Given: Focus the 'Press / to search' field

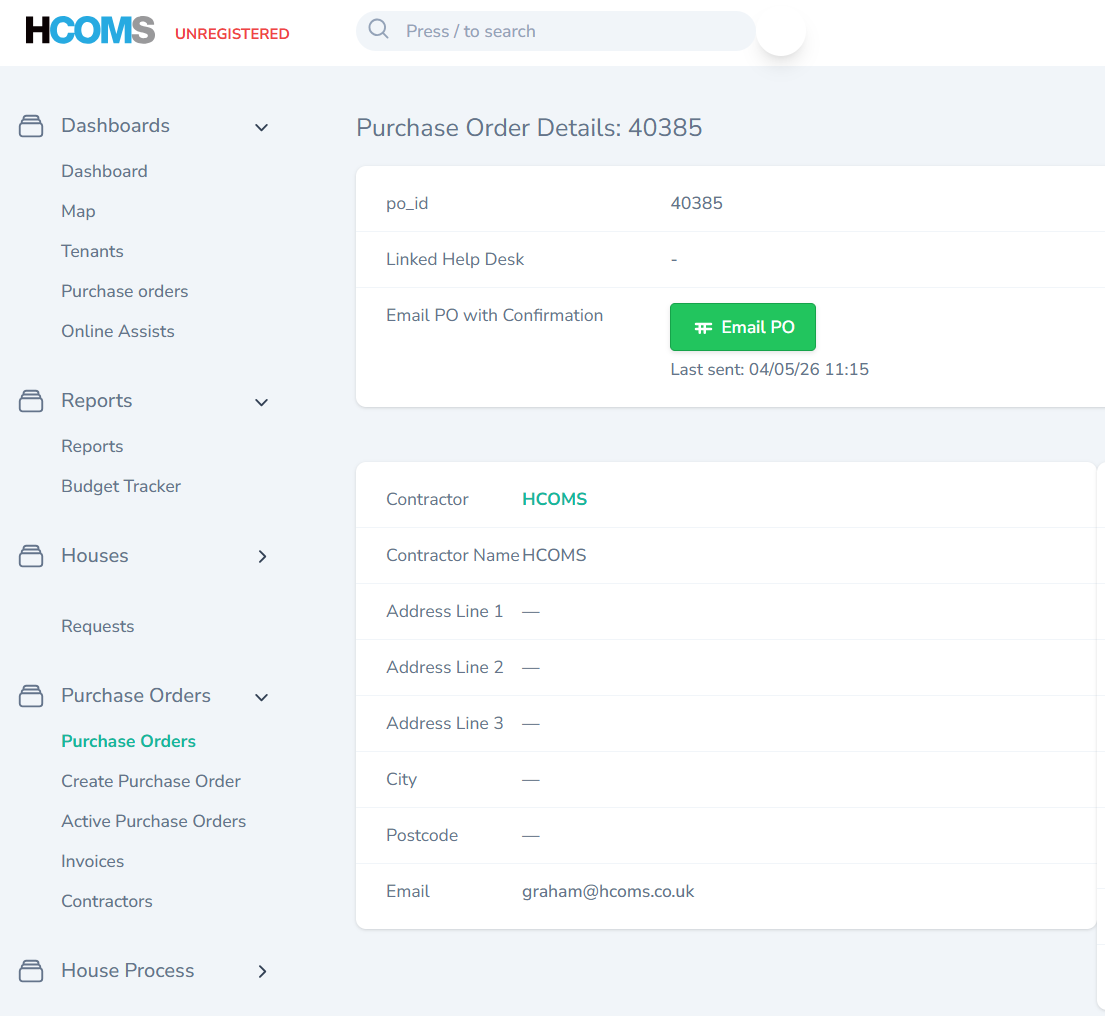Looking at the screenshot, I should [555, 31].
